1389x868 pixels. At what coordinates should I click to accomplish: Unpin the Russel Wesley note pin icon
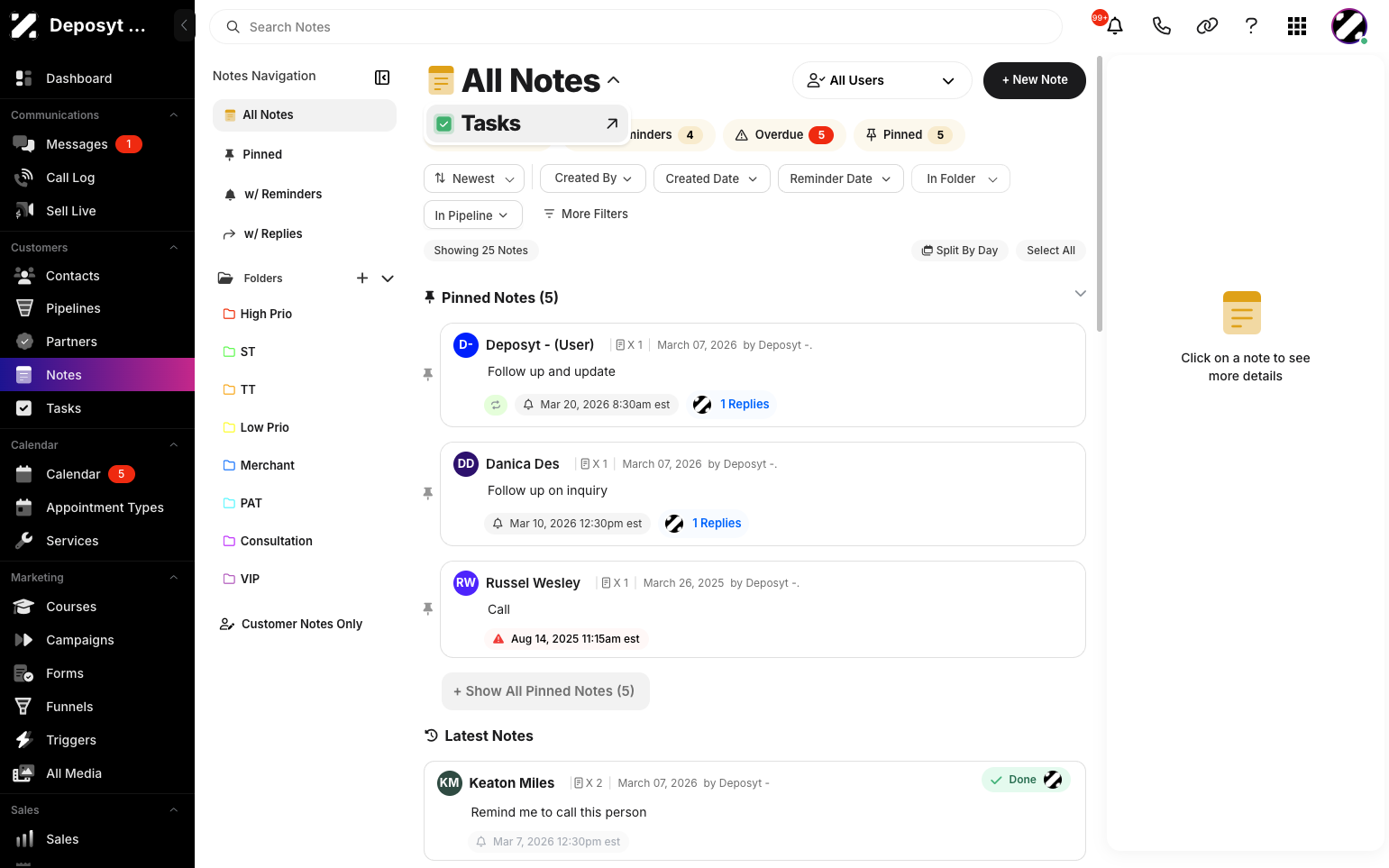(x=428, y=609)
